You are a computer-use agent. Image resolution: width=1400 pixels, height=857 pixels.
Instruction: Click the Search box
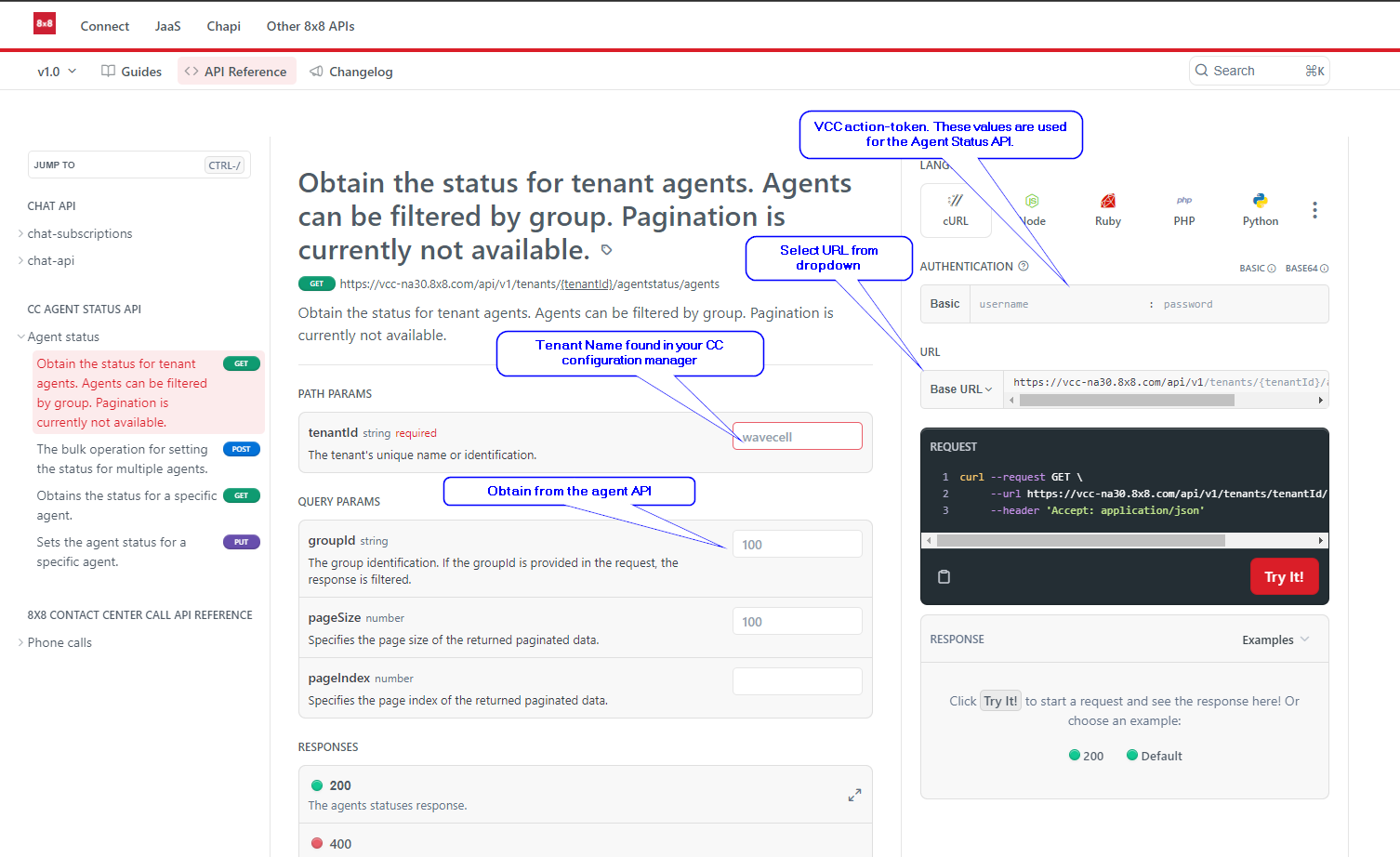coord(1259,71)
